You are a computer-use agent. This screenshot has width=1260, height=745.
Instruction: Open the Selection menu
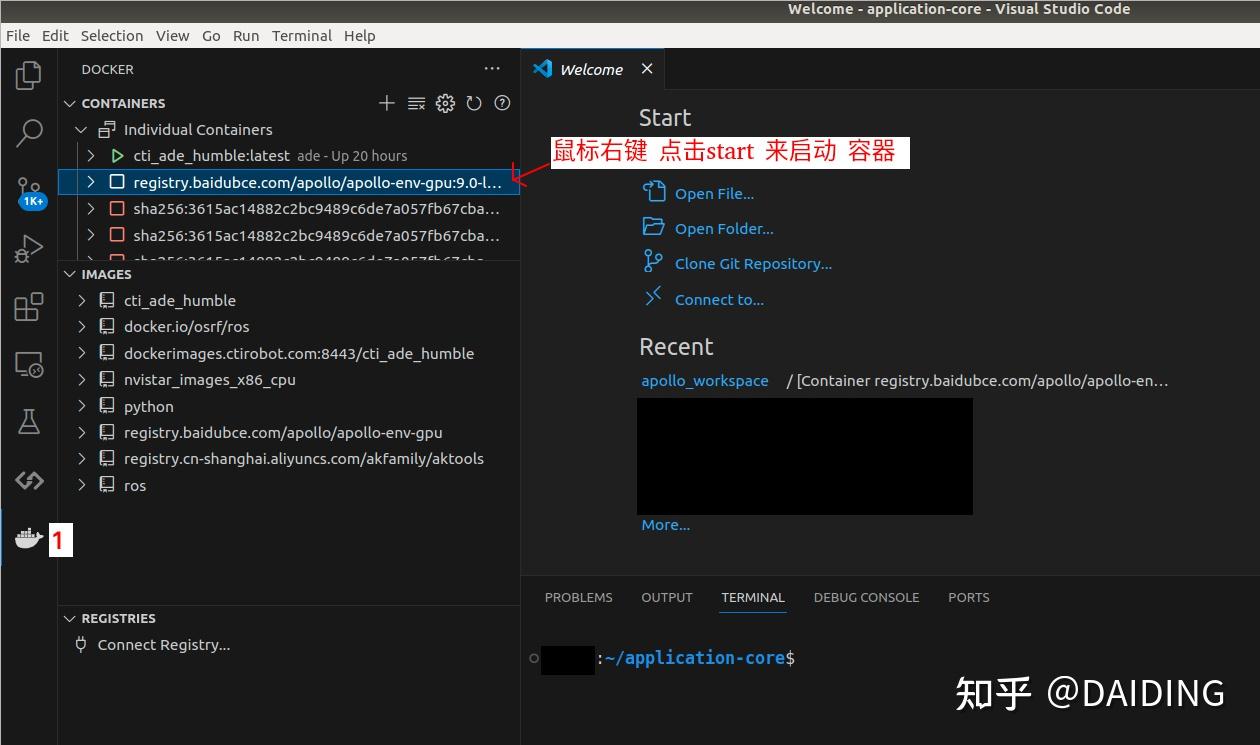(112, 35)
